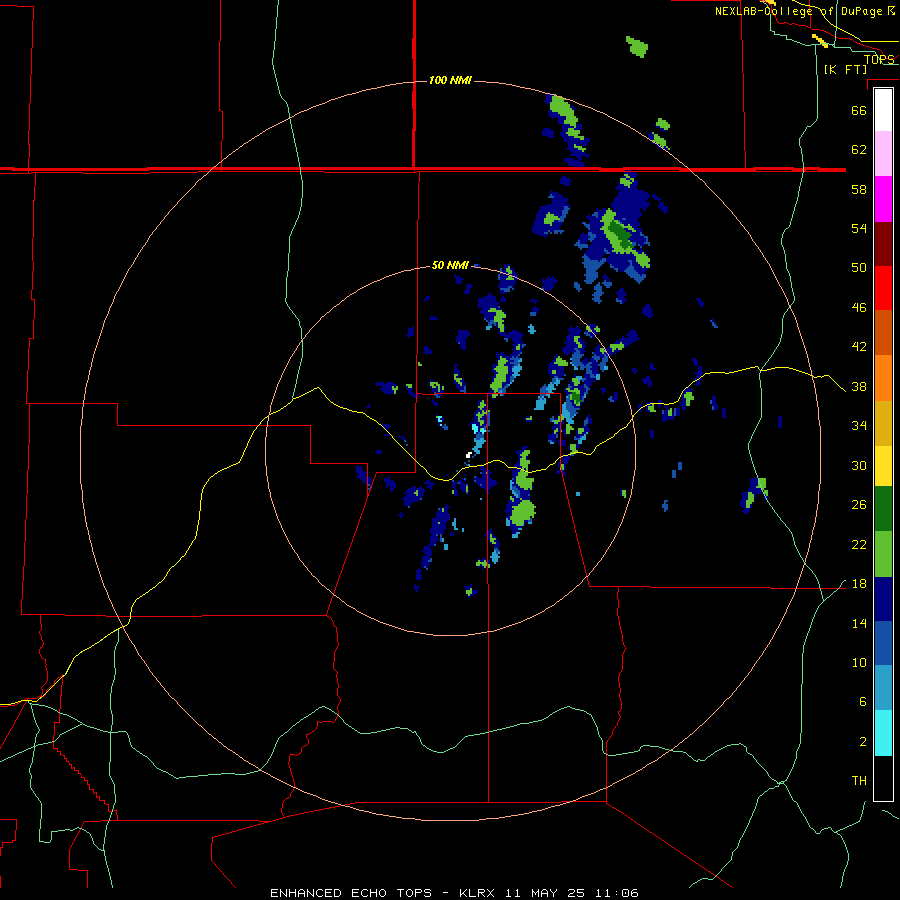
Task: Select the navy blue legend swatch
Action: 883,599
